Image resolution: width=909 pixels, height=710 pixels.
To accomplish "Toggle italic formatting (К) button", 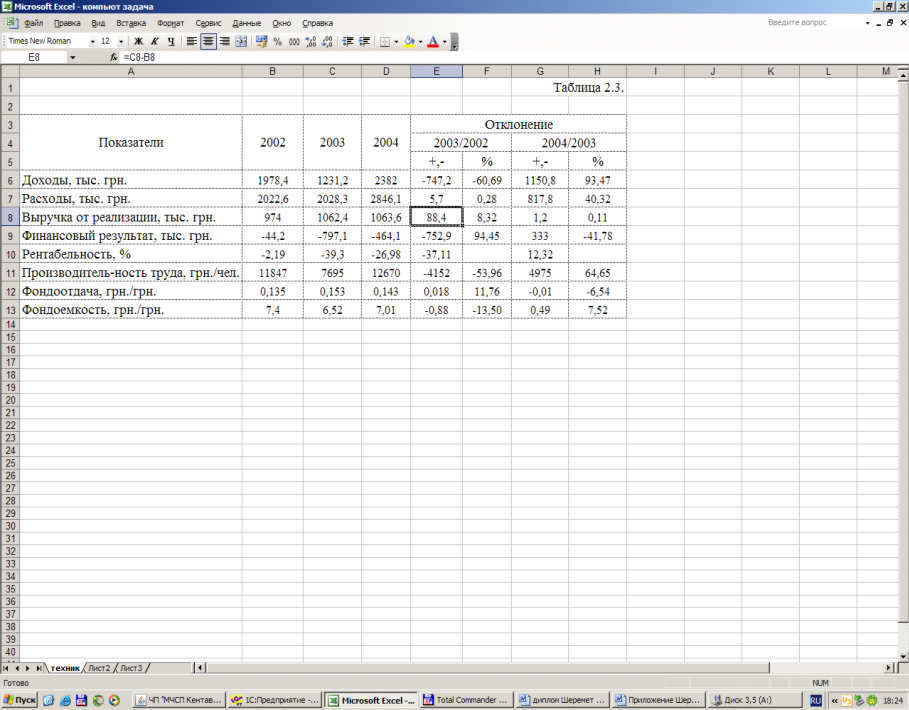I will click(x=155, y=41).
